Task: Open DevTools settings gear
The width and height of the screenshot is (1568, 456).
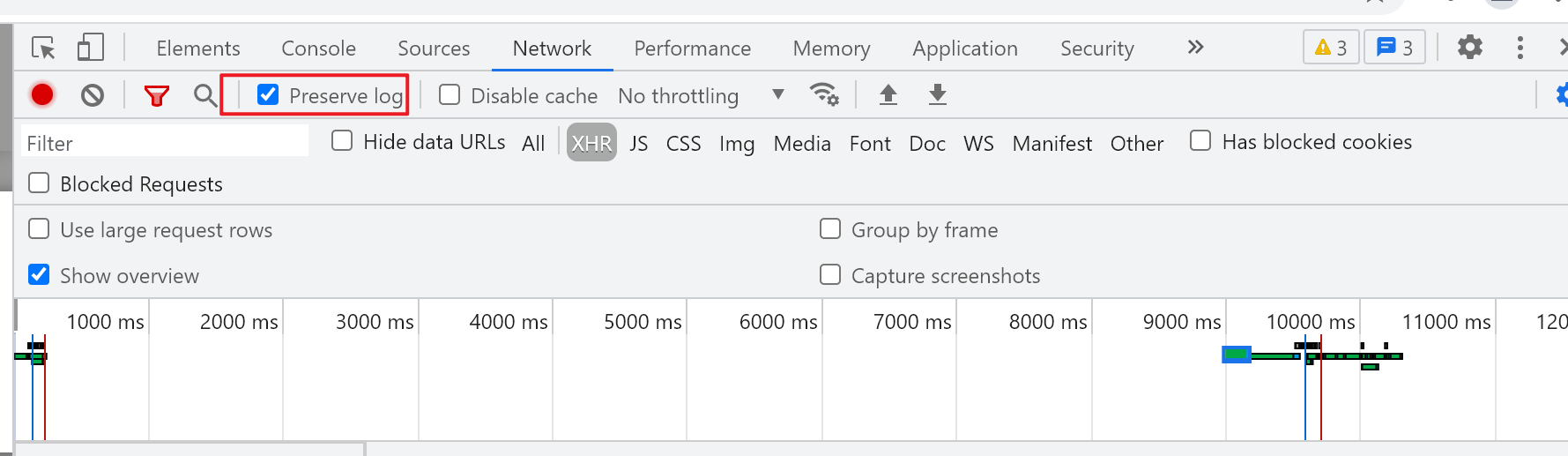Action: pos(1470,48)
